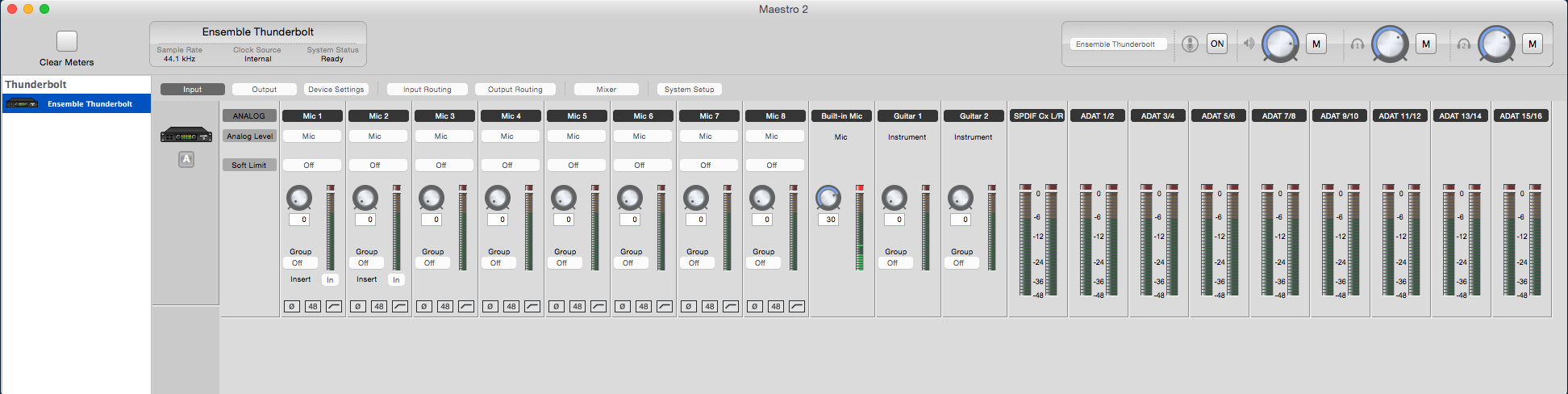Click the headphone 1 icon
This screenshot has height=394, width=1568.
coord(1357,44)
